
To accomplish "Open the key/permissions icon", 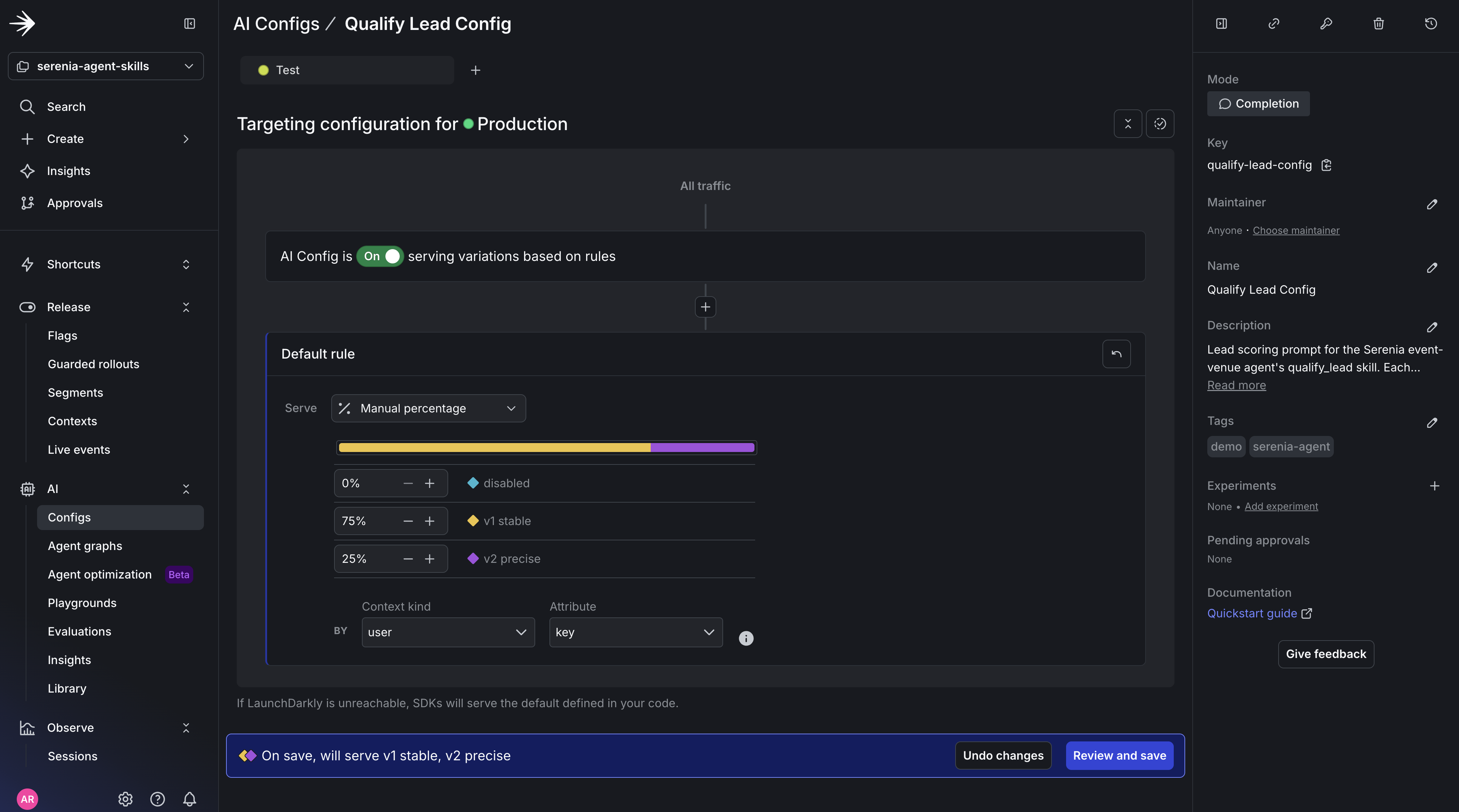I will (1326, 23).
